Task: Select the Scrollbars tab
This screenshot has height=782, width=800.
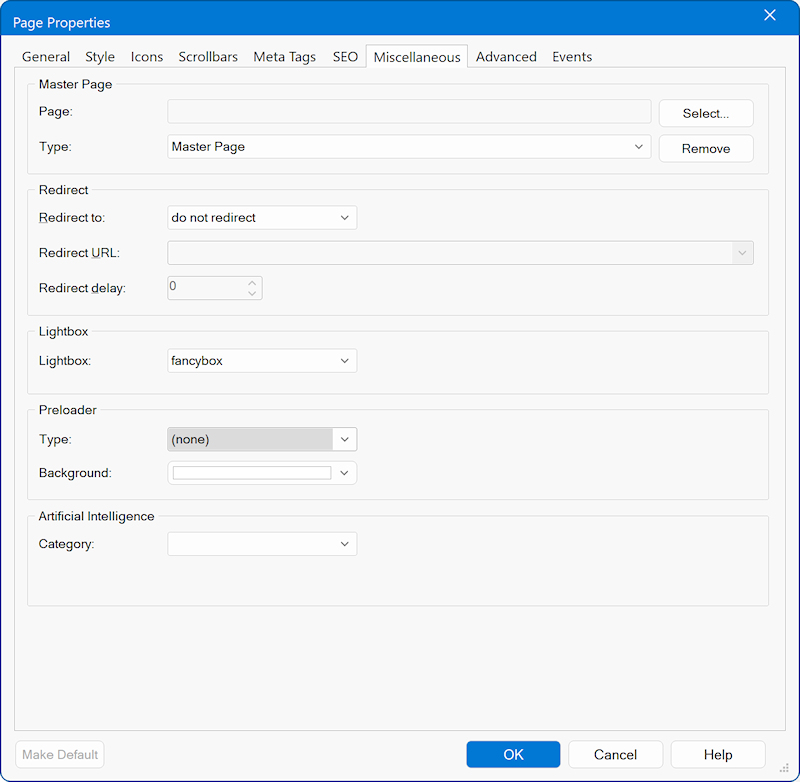Action: pos(208,57)
